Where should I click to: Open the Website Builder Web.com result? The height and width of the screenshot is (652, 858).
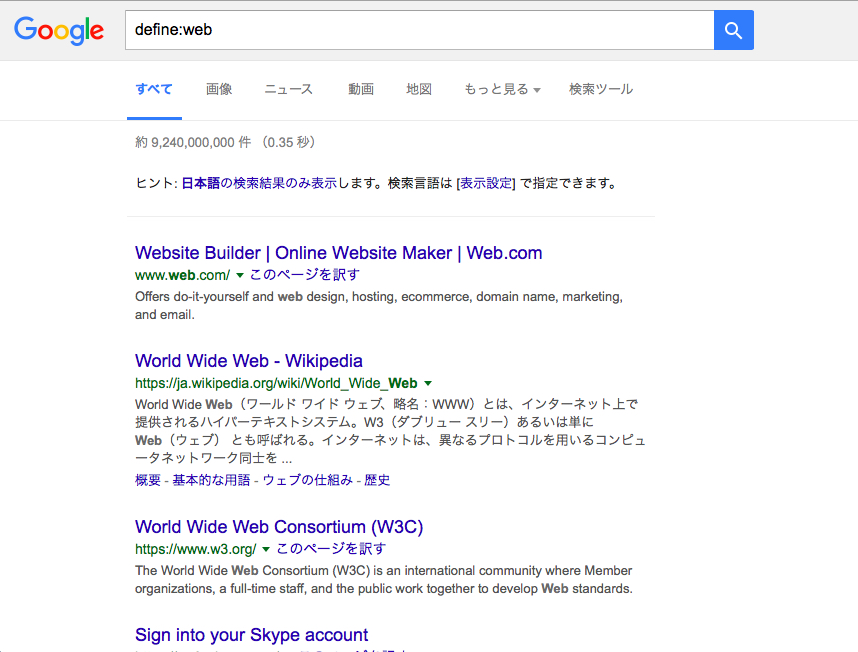click(x=338, y=253)
